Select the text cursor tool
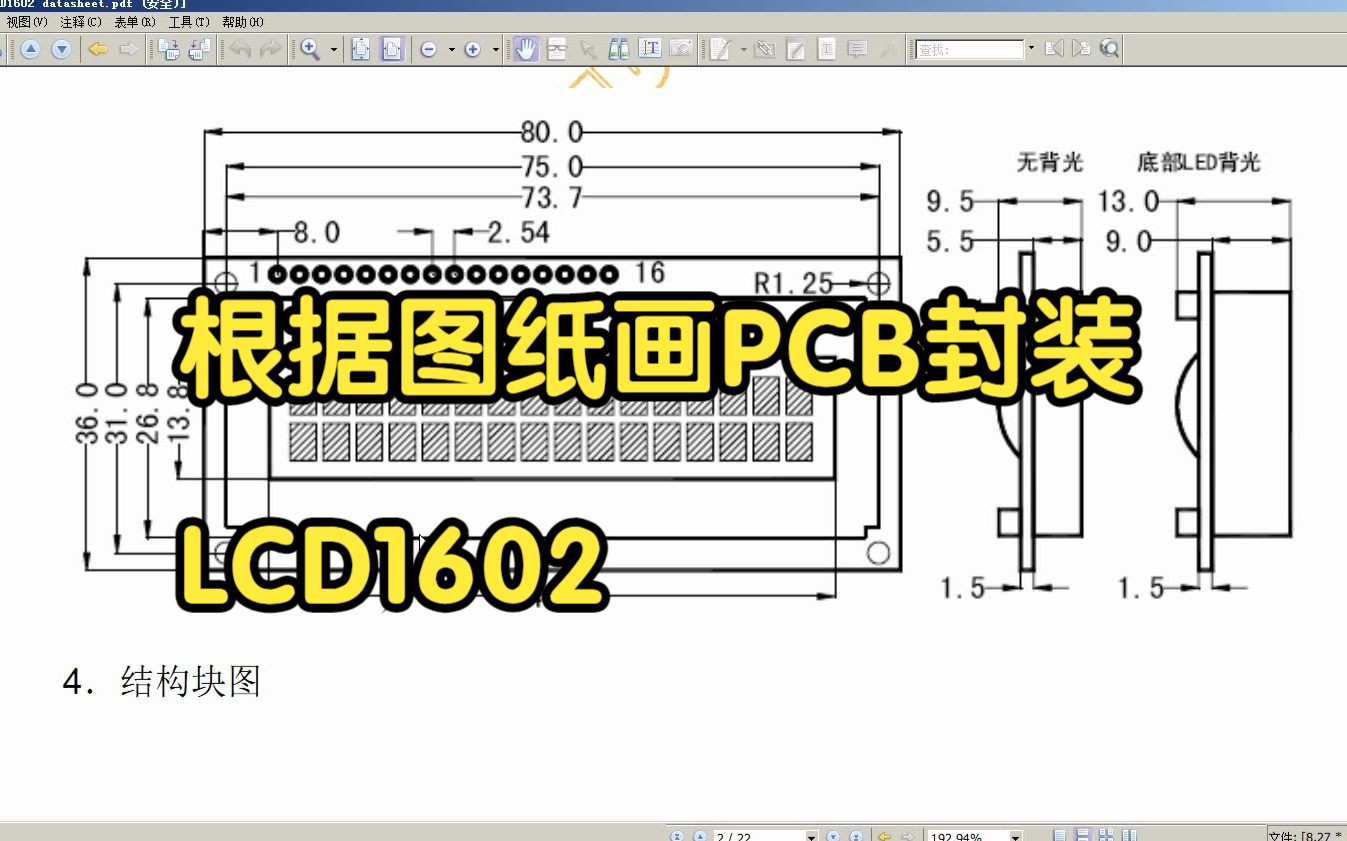 coord(650,48)
